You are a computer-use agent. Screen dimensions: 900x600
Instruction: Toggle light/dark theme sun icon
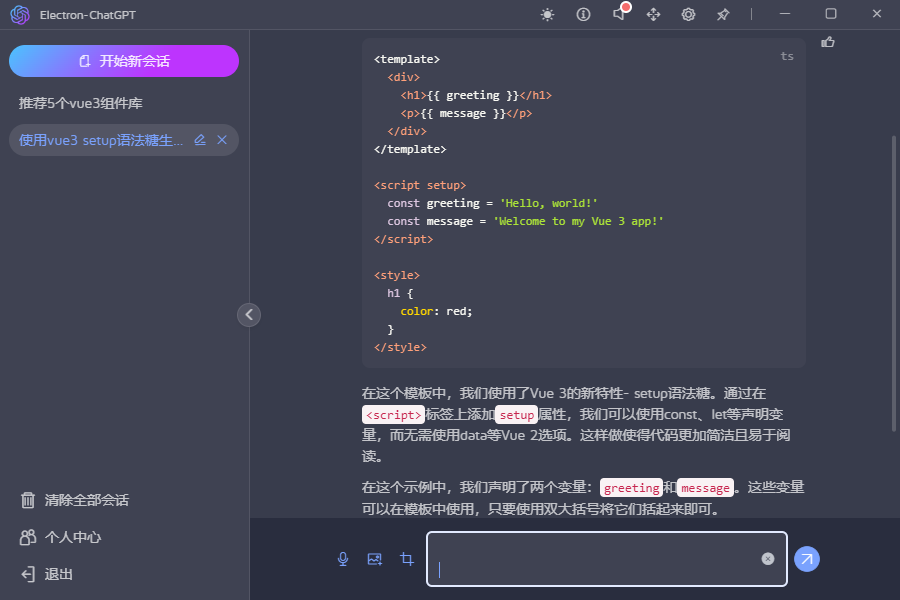click(x=548, y=14)
